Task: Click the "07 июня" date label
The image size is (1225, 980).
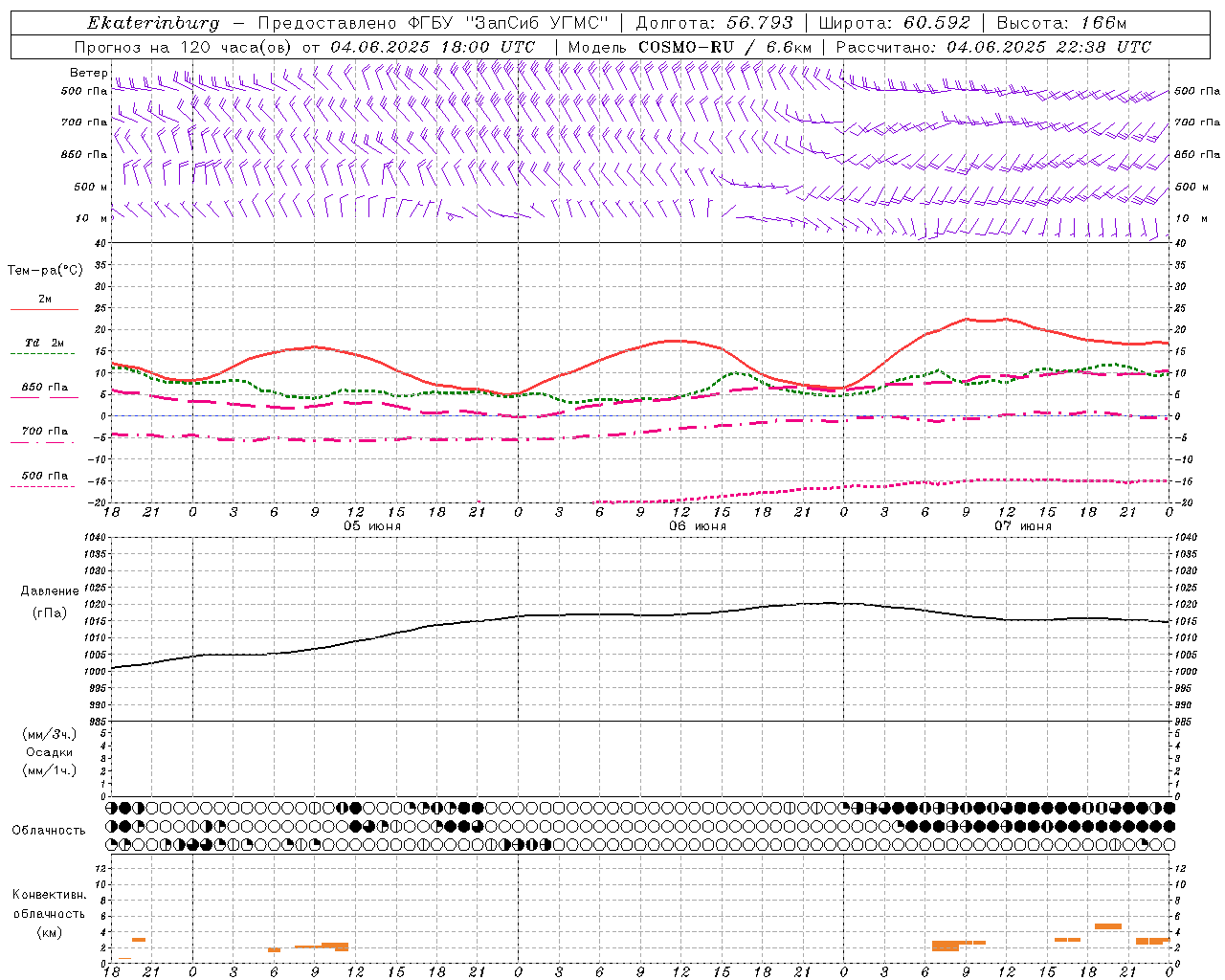Action: point(1022,526)
